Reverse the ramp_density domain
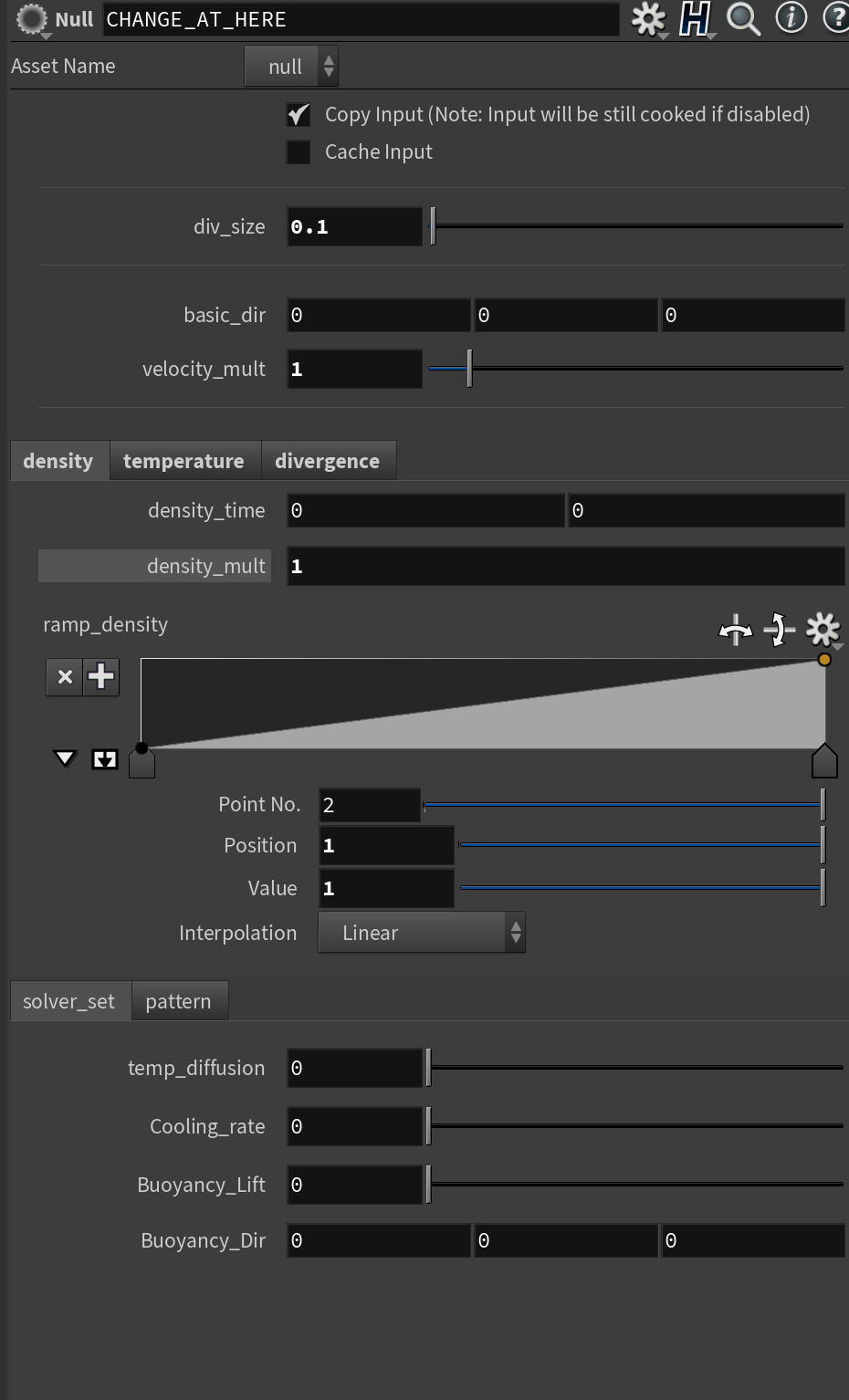849x1400 pixels. tap(735, 629)
